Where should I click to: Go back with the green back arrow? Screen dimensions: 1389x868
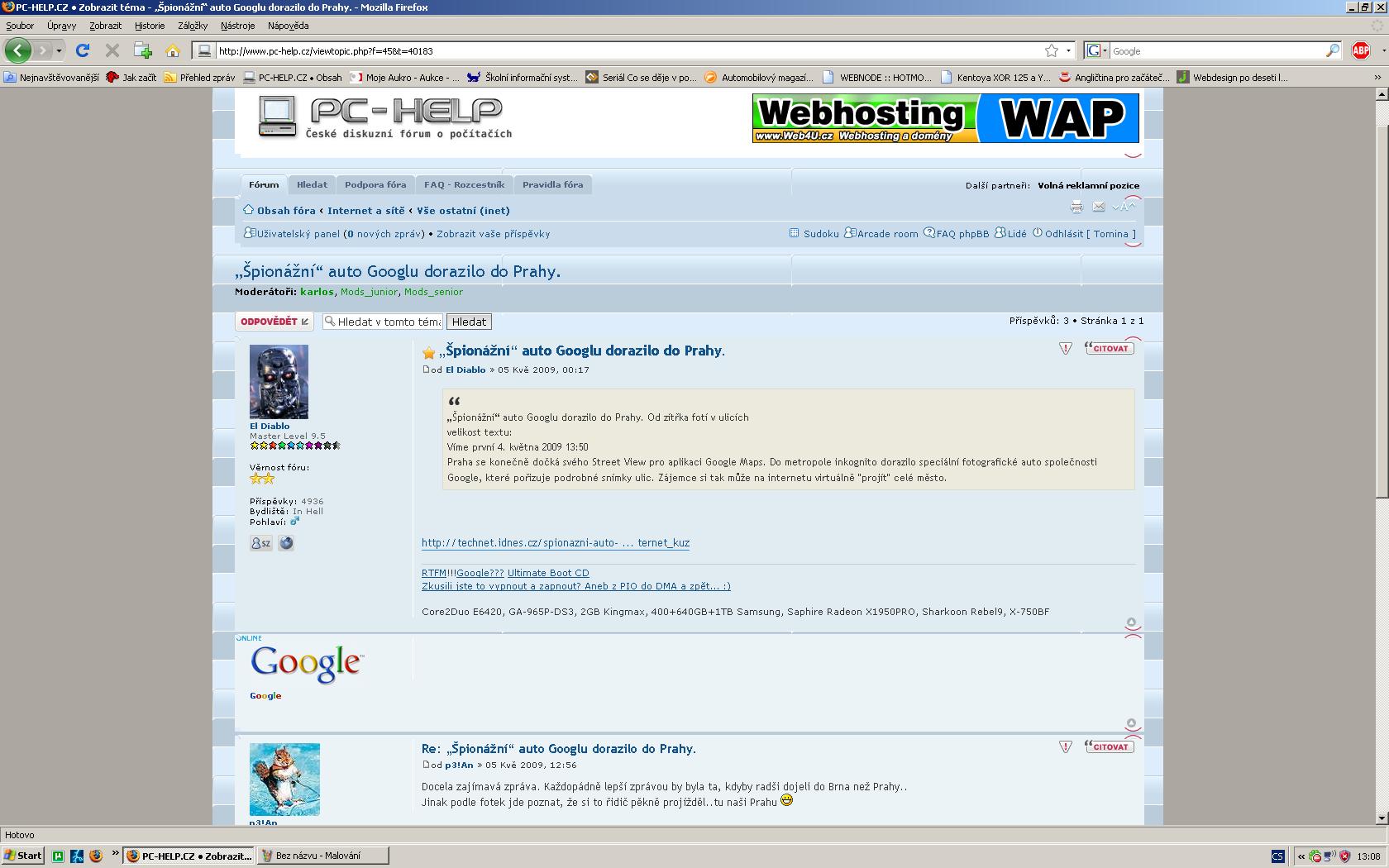(18, 50)
